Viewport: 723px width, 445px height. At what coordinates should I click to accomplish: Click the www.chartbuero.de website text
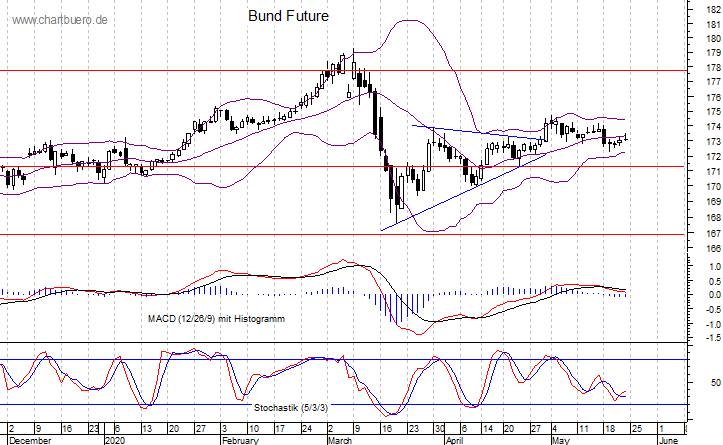(x=59, y=20)
